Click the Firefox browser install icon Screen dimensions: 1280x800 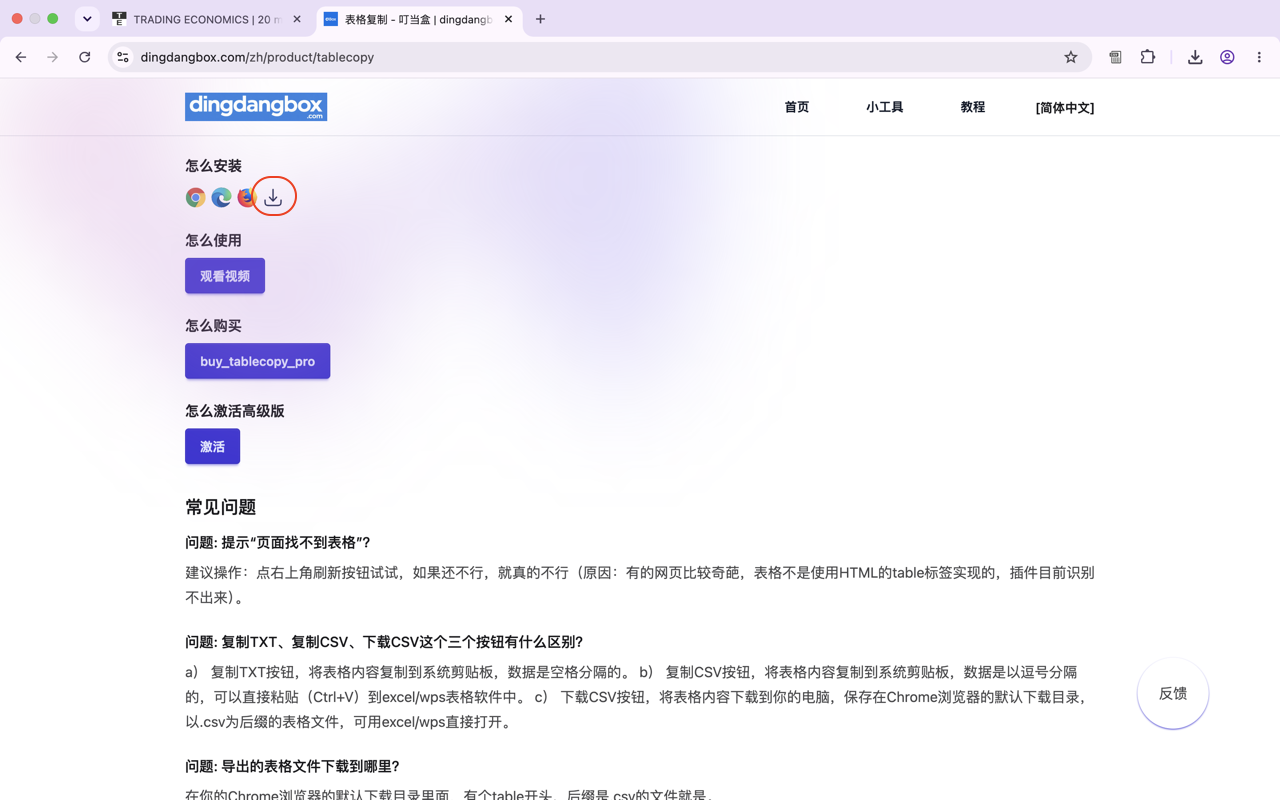click(x=246, y=197)
